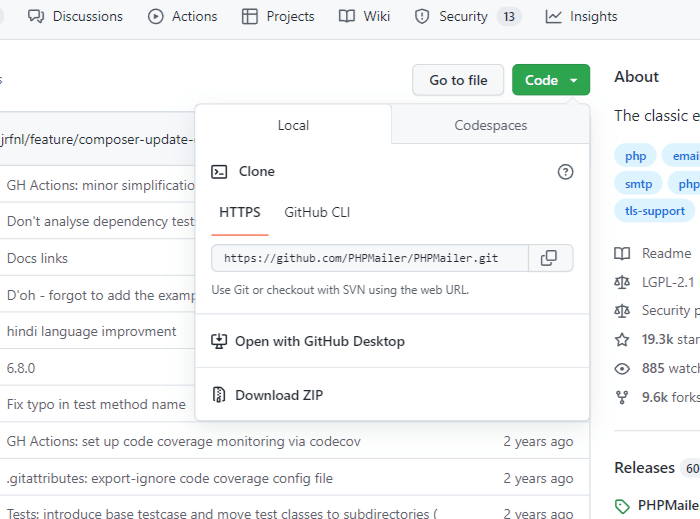Click the Security policy scale icon
This screenshot has height=519, width=700.
pyautogui.click(x=622, y=311)
